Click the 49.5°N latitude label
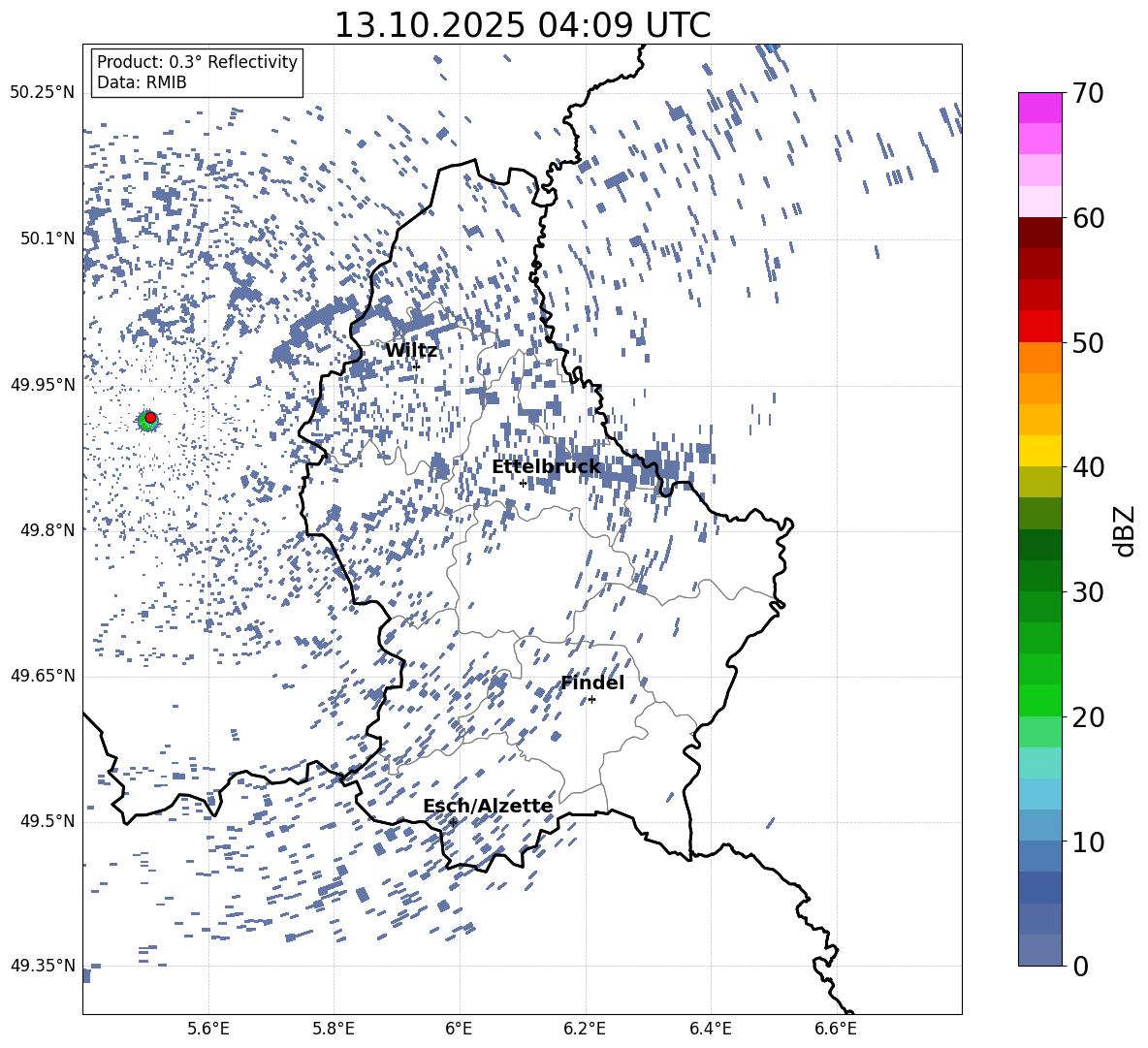 47,821
